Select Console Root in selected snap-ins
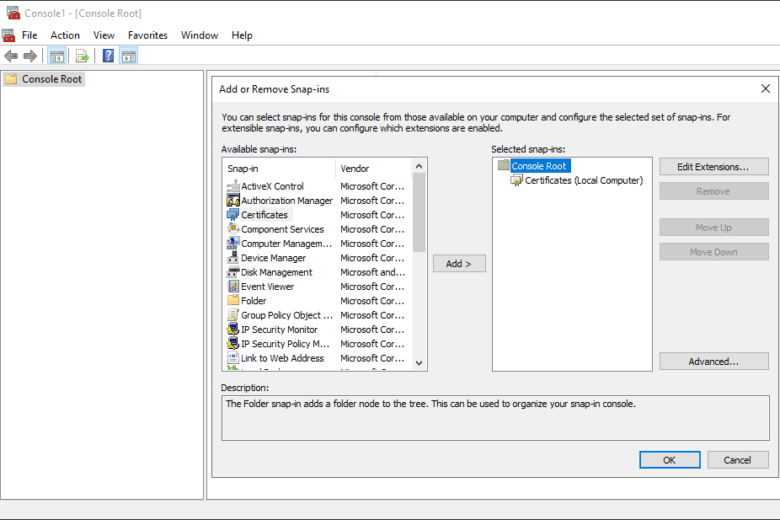This screenshot has height=520, width=780. click(x=539, y=166)
